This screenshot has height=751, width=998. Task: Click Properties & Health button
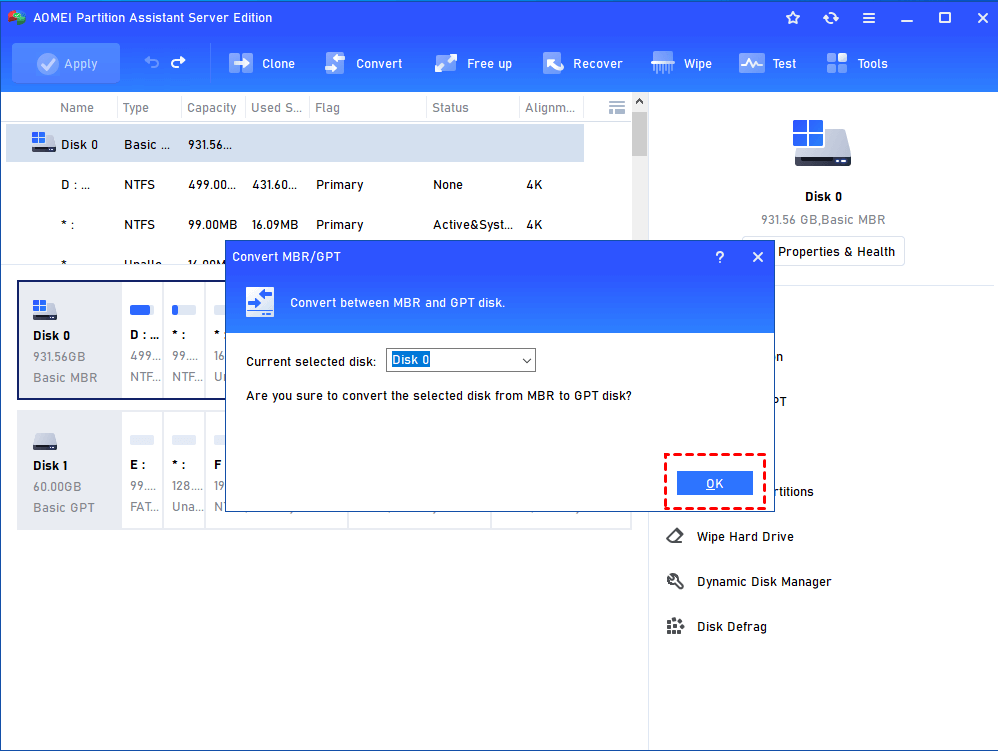pos(836,251)
